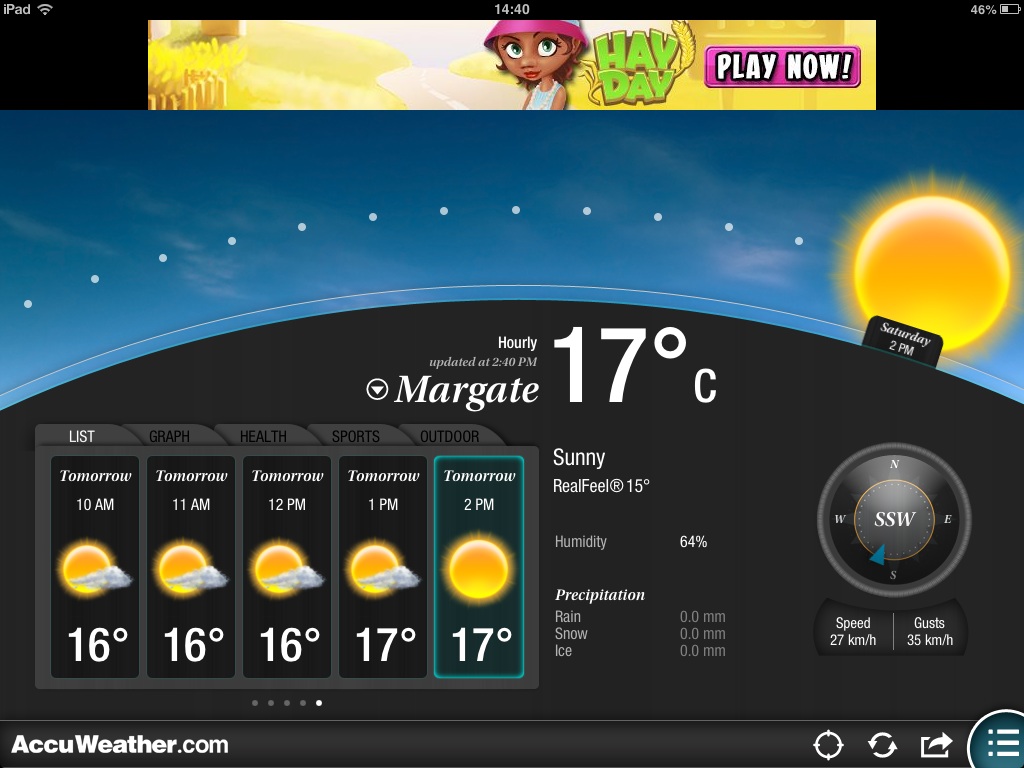Click 'updated at 2:40 PM' text
This screenshot has width=1024, height=768.
click(483, 362)
